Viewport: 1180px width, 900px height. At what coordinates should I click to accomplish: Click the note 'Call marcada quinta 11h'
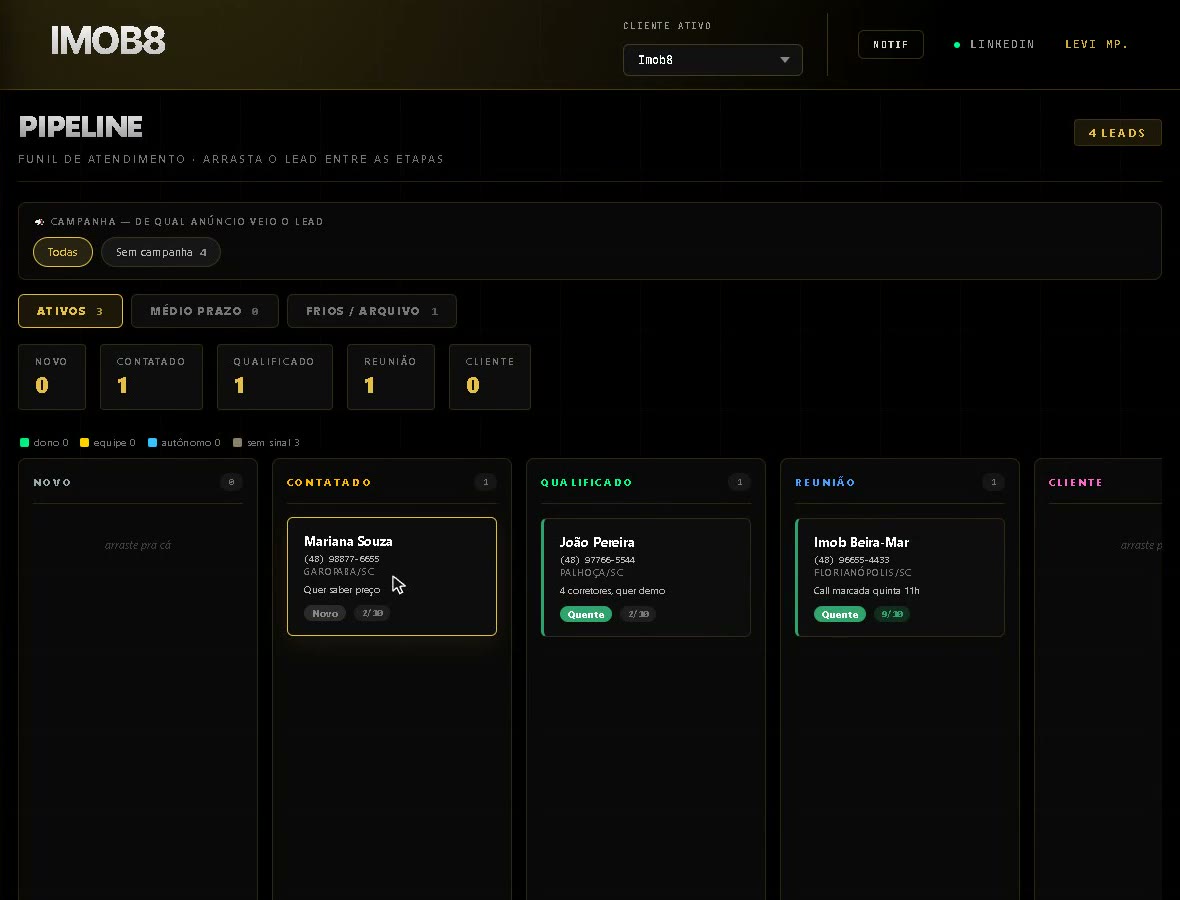pos(866,591)
